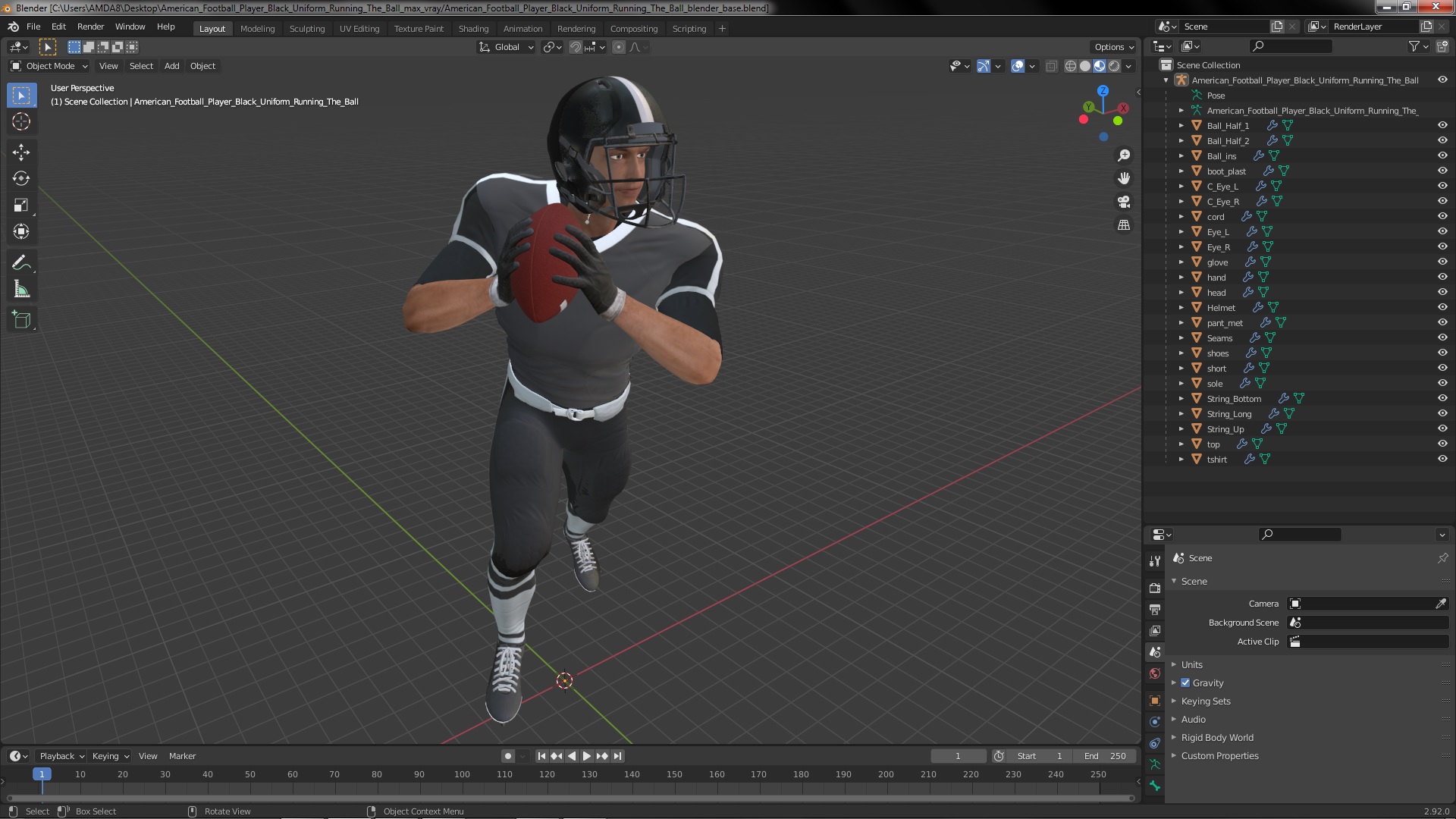This screenshot has height=819, width=1456.
Task: Expand the Rigid Body World section
Action: click(x=1175, y=737)
